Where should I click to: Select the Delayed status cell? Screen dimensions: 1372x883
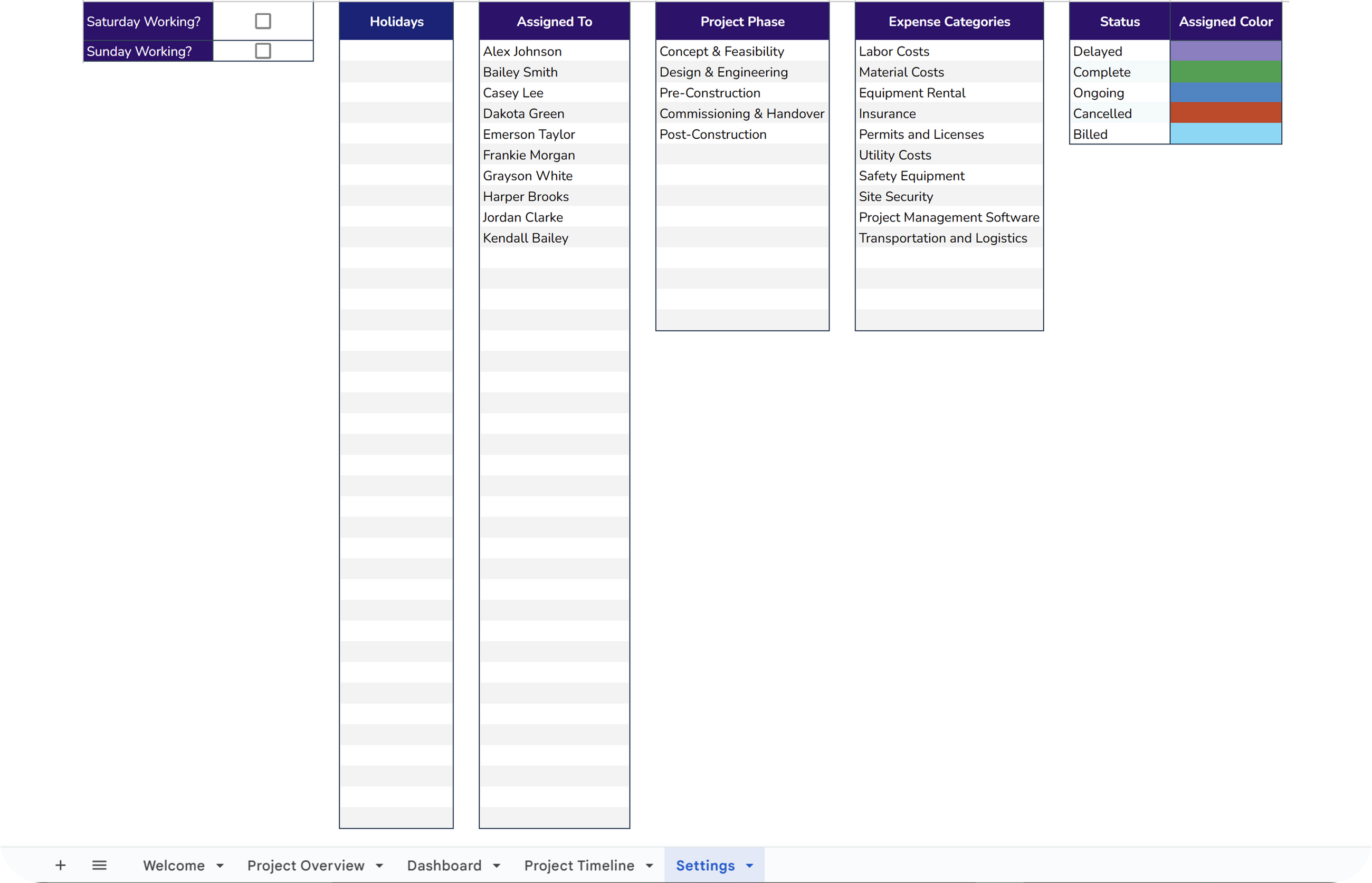pyautogui.click(x=1120, y=51)
